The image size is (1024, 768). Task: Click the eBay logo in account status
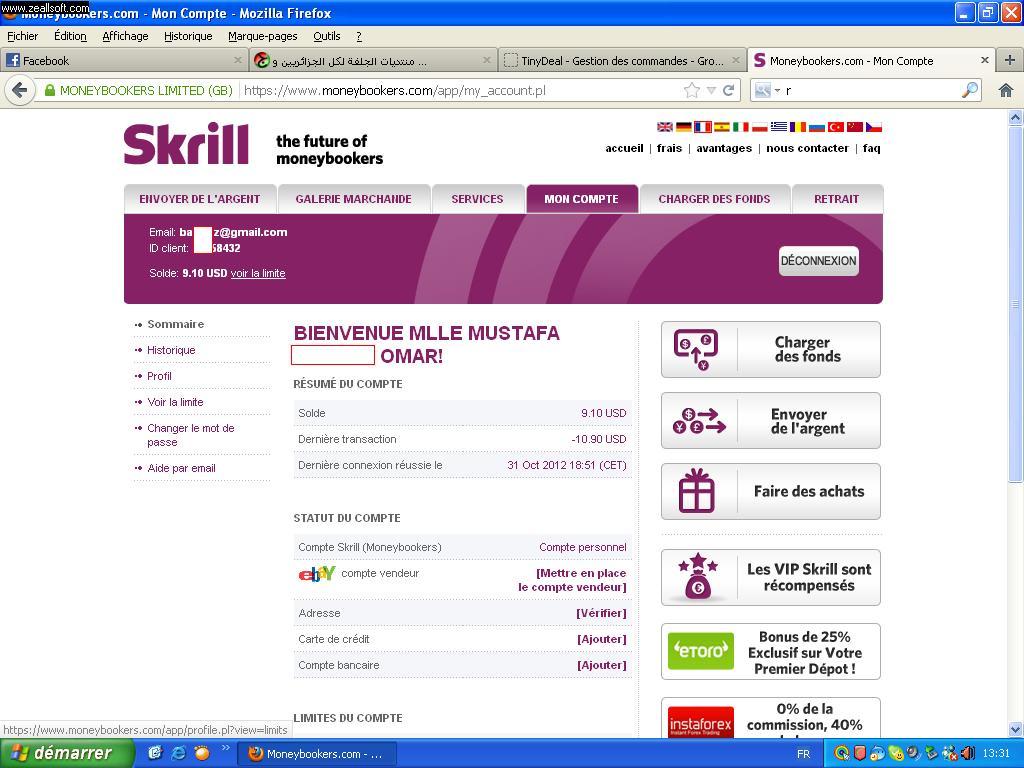[317, 574]
